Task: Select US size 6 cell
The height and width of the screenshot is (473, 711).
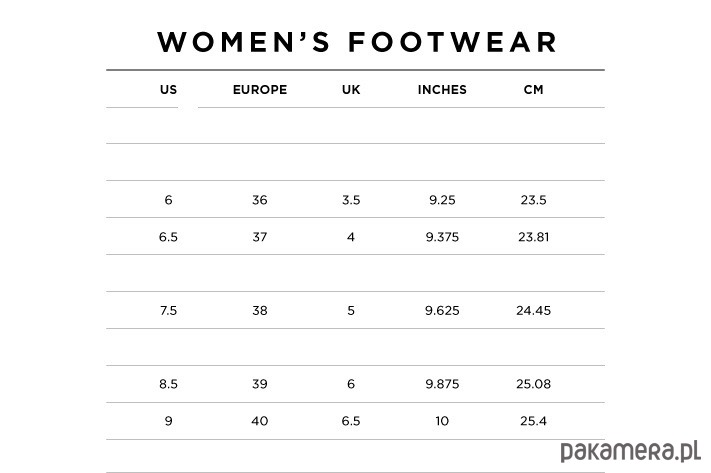Action: 168,200
